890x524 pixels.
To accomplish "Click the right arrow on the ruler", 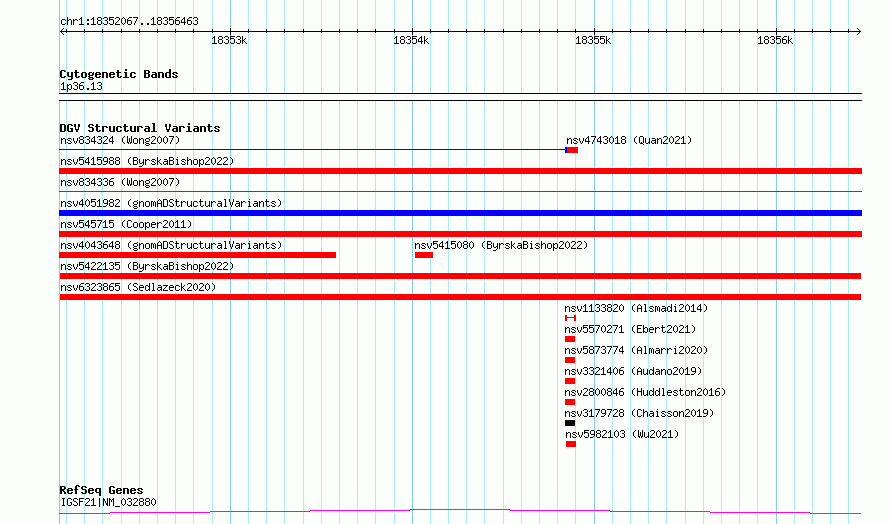I will pyautogui.click(x=859, y=32).
